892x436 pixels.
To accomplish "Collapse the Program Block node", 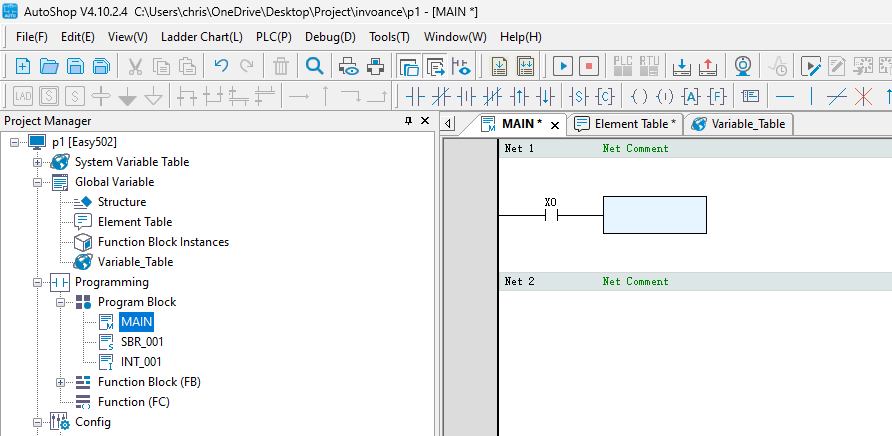I will tap(60, 302).
